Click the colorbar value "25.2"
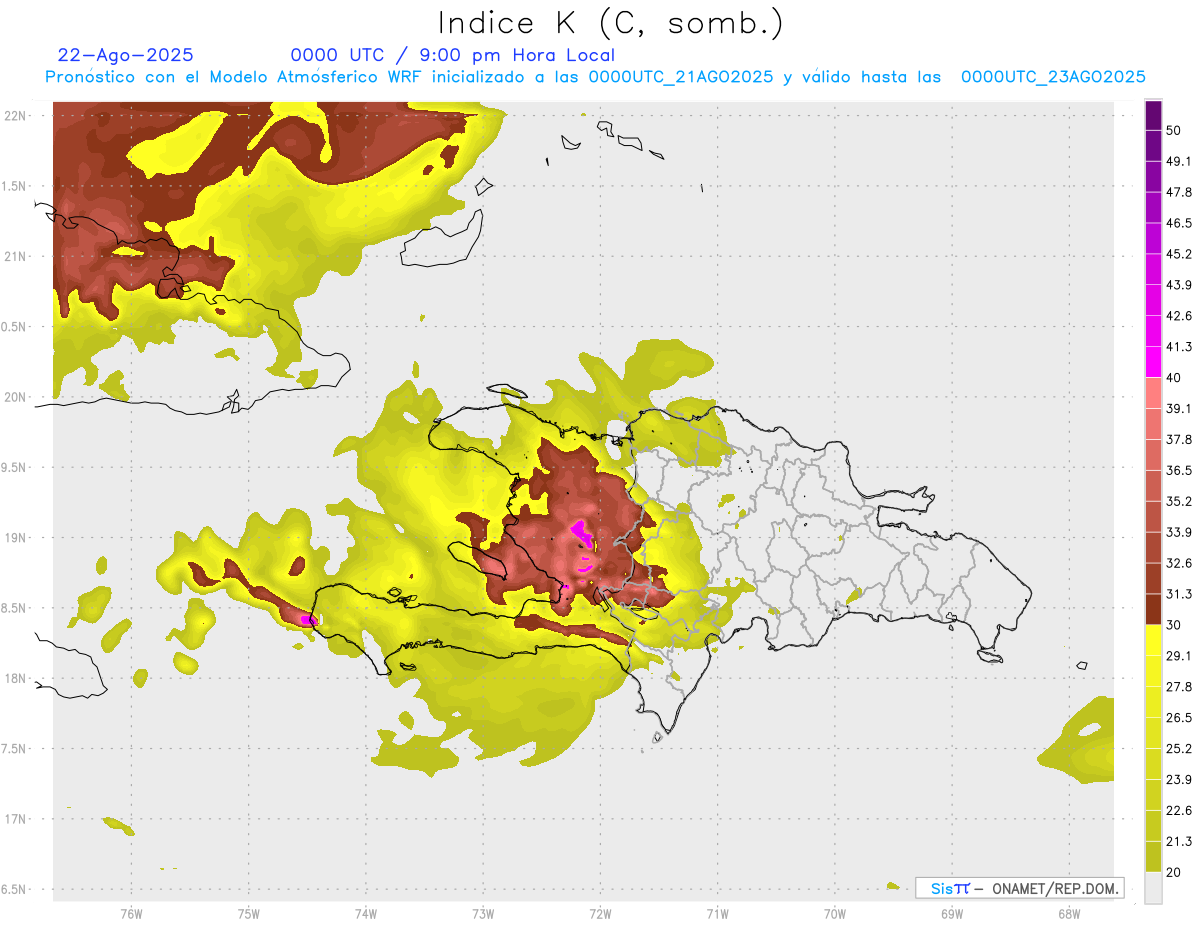The height and width of the screenshot is (927, 1200). 1179,749
